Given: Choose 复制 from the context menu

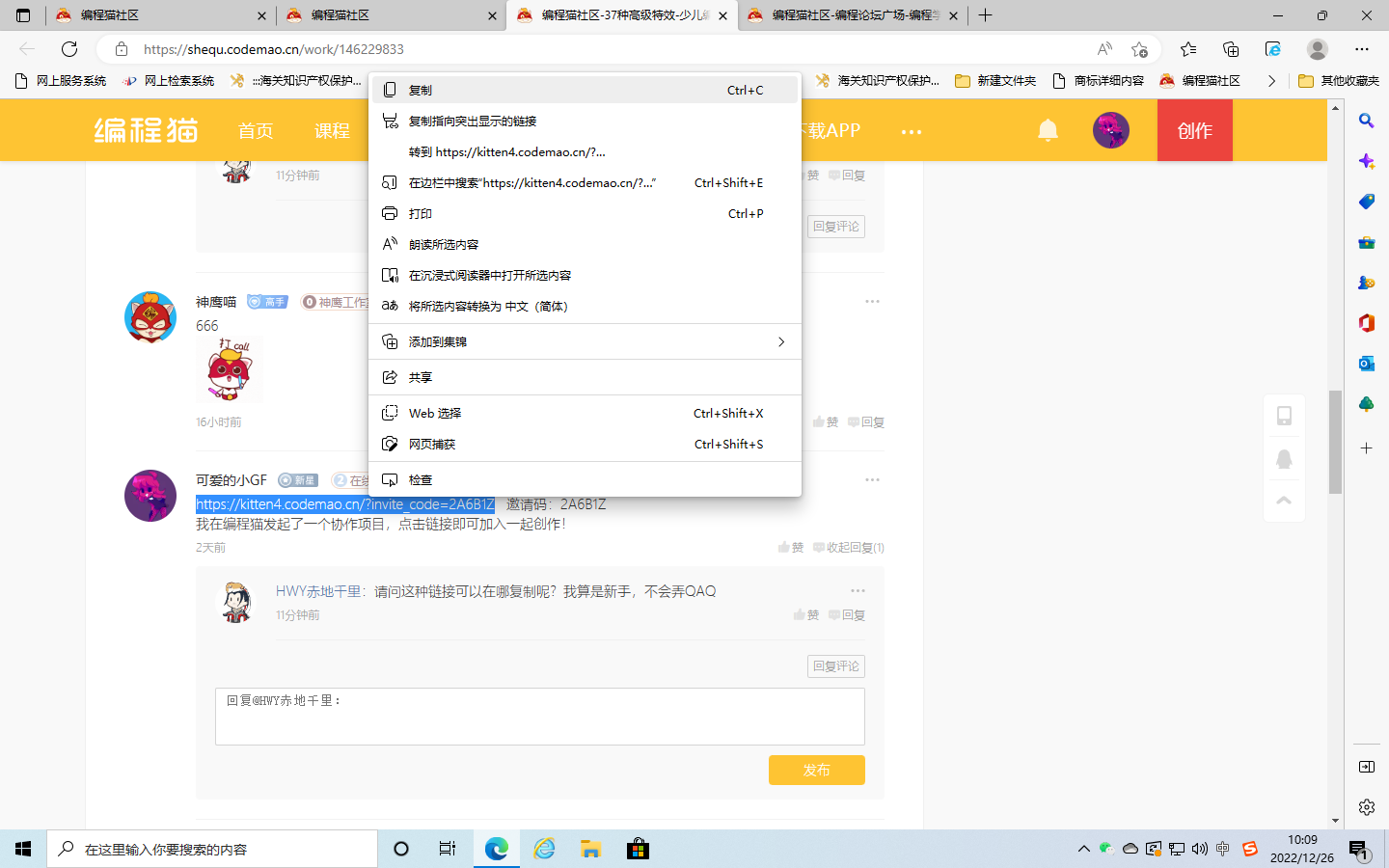Looking at the screenshot, I should tap(585, 90).
